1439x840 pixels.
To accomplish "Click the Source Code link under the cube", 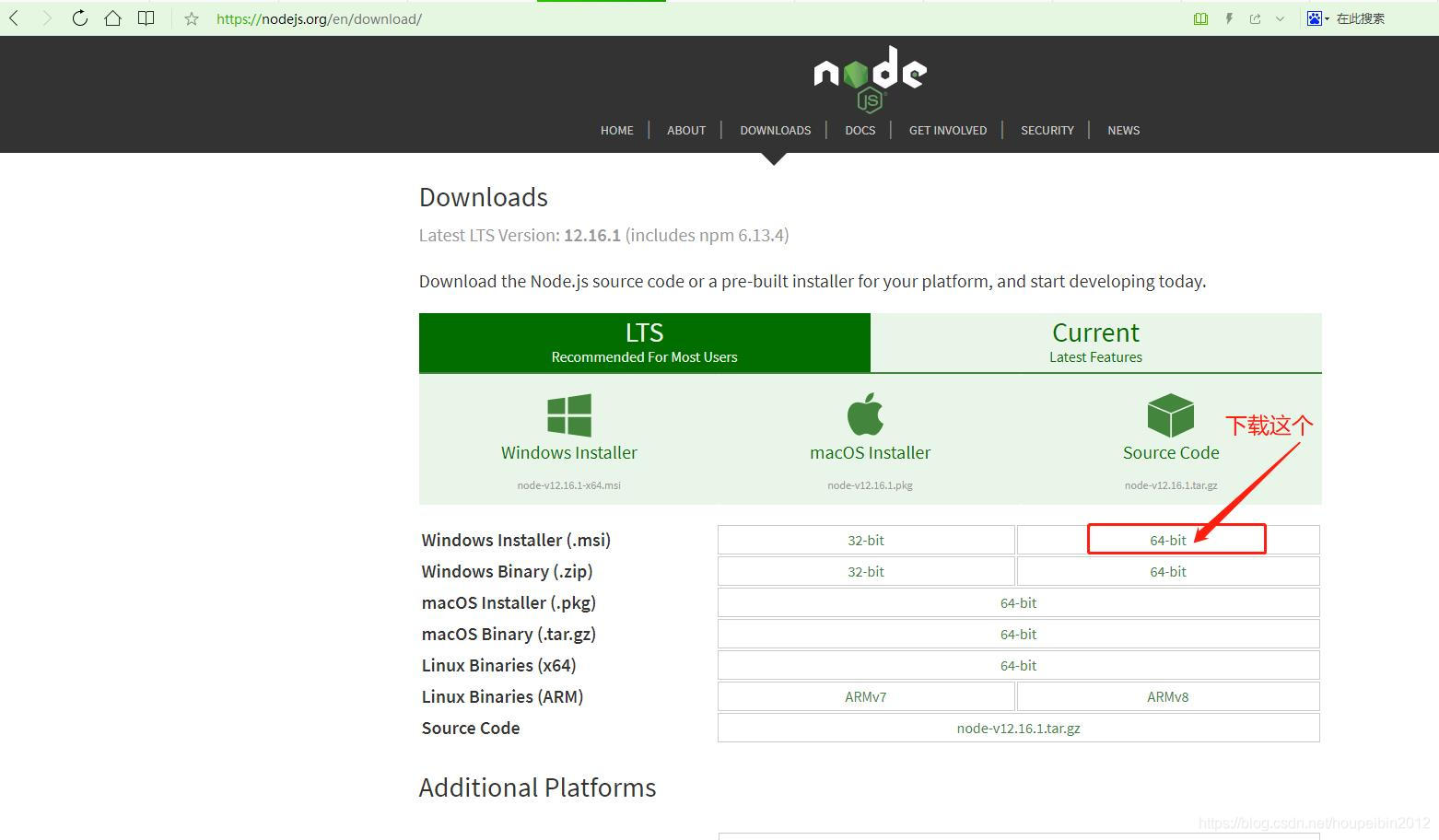I will [x=1171, y=453].
